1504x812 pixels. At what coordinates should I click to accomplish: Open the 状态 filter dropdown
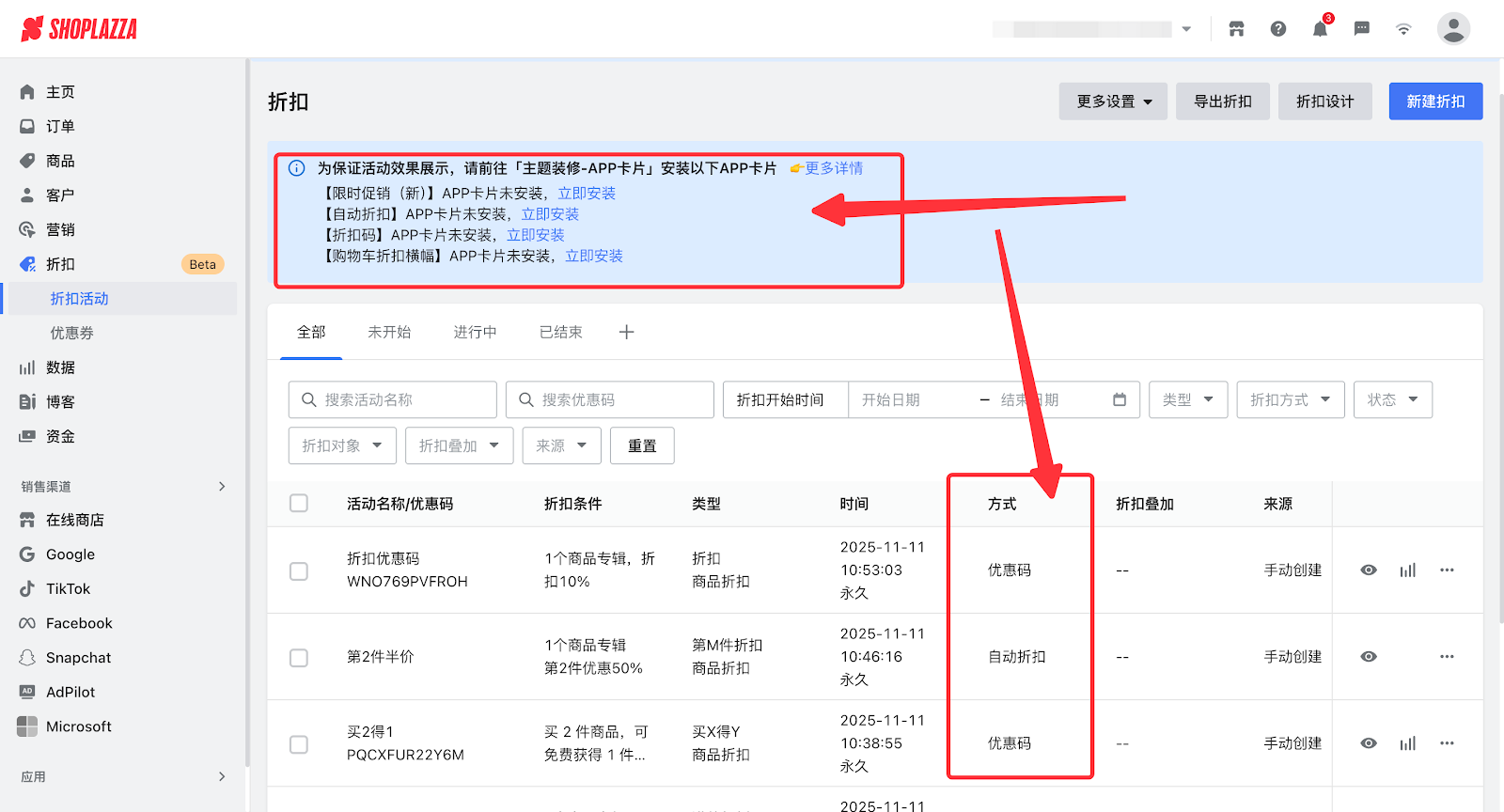pyautogui.click(x=1392, y=399)
